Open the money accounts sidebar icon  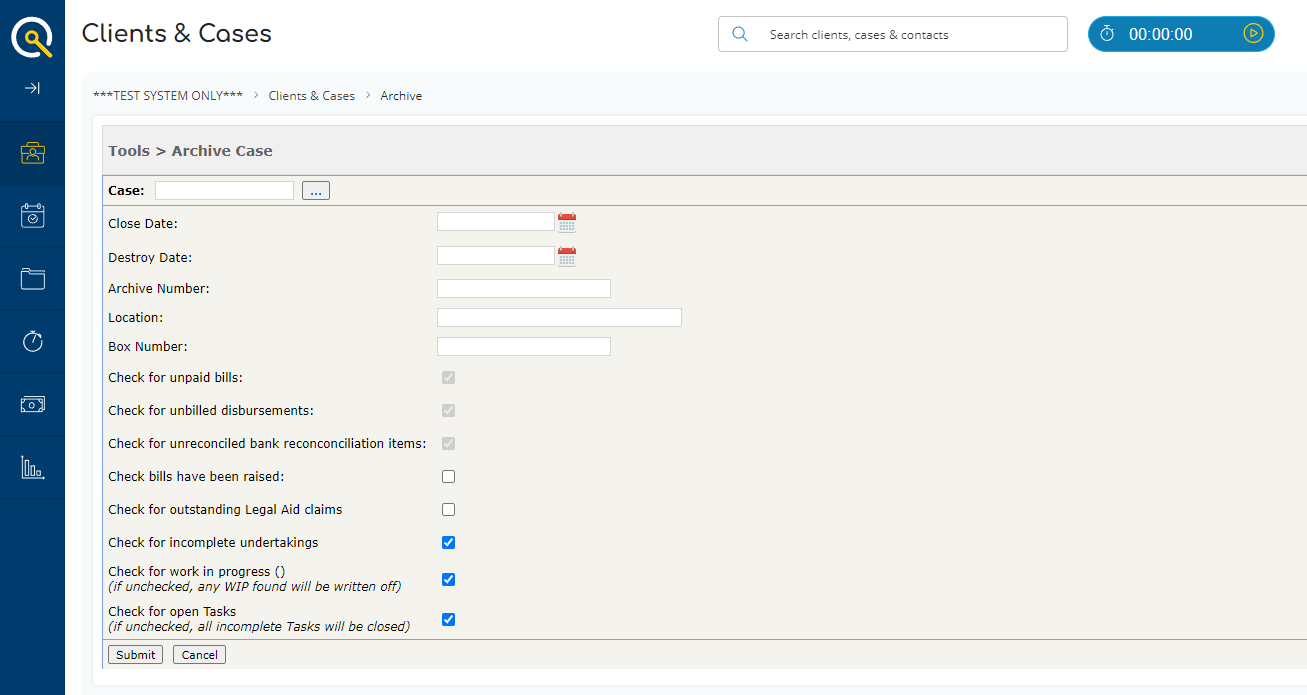point(33,404)
